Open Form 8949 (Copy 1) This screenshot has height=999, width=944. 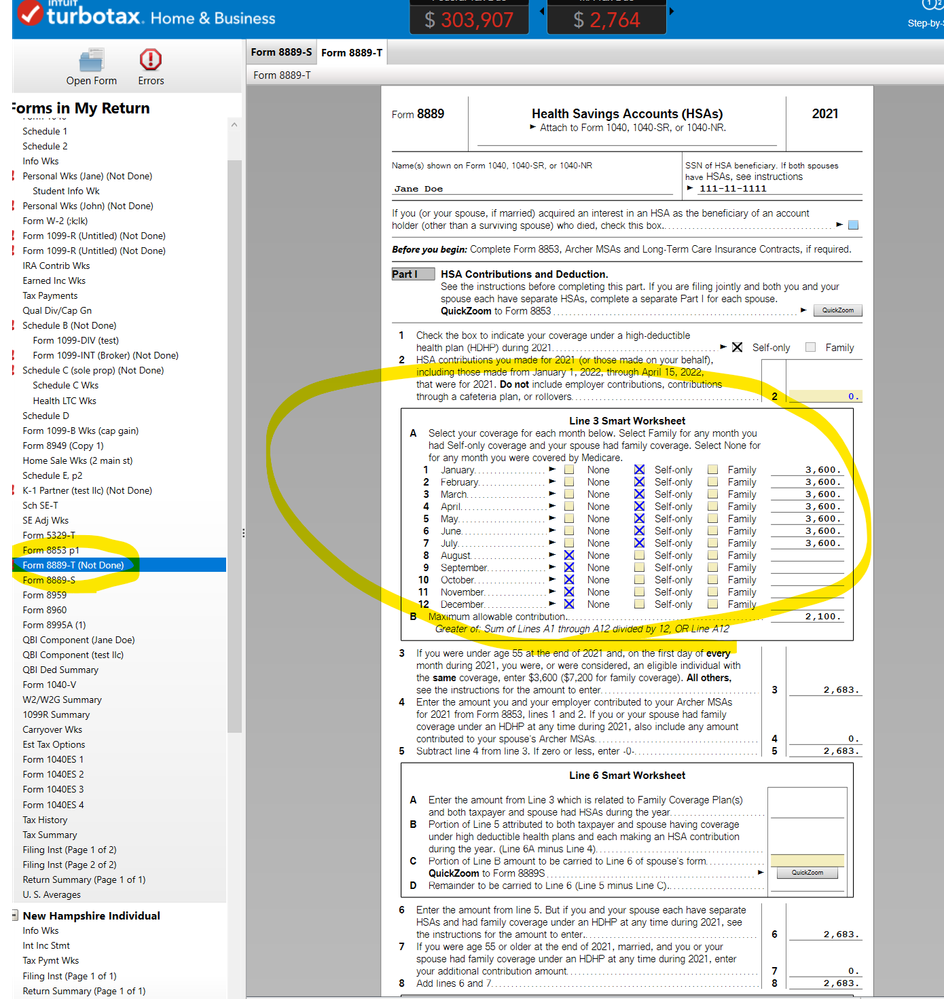[x=63, y=445]
